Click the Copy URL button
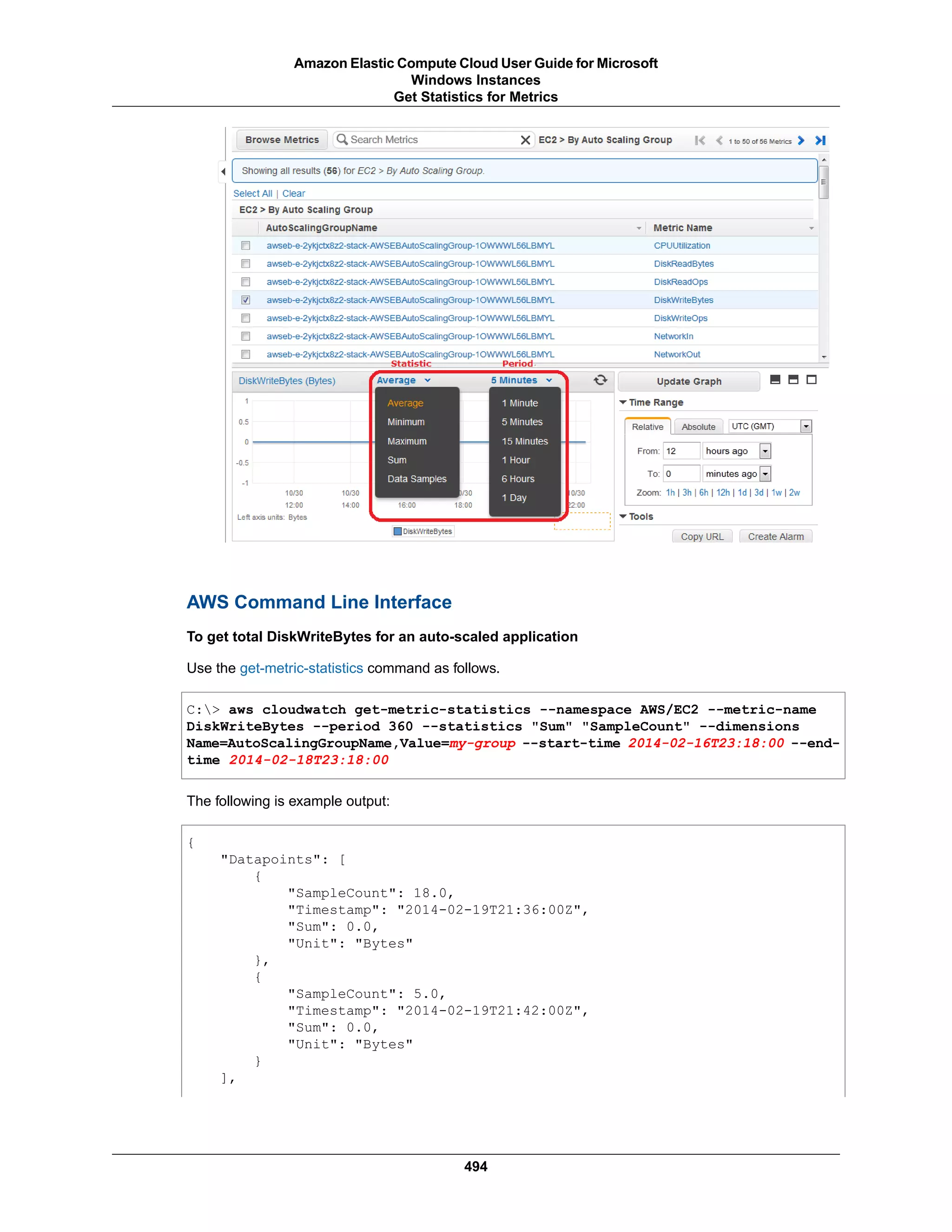This screenshot has width=952, height=1232. 701,536
